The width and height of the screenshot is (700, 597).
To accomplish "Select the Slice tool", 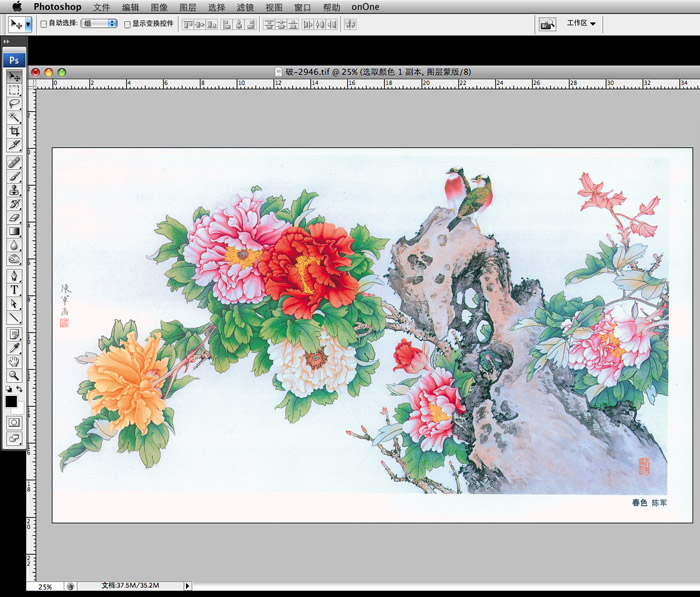I will pos(14,145).
